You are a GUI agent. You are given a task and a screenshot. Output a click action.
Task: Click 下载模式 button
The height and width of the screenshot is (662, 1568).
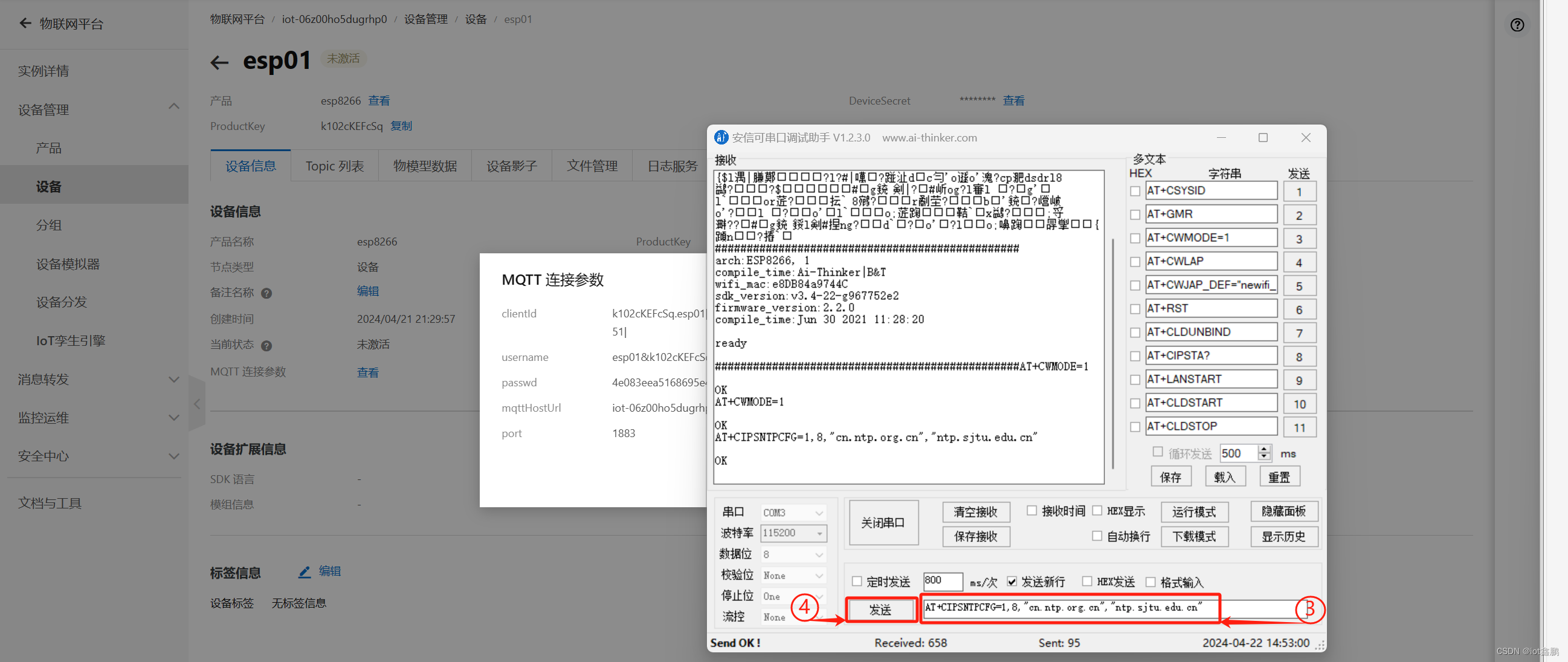tap(1193, 536)
